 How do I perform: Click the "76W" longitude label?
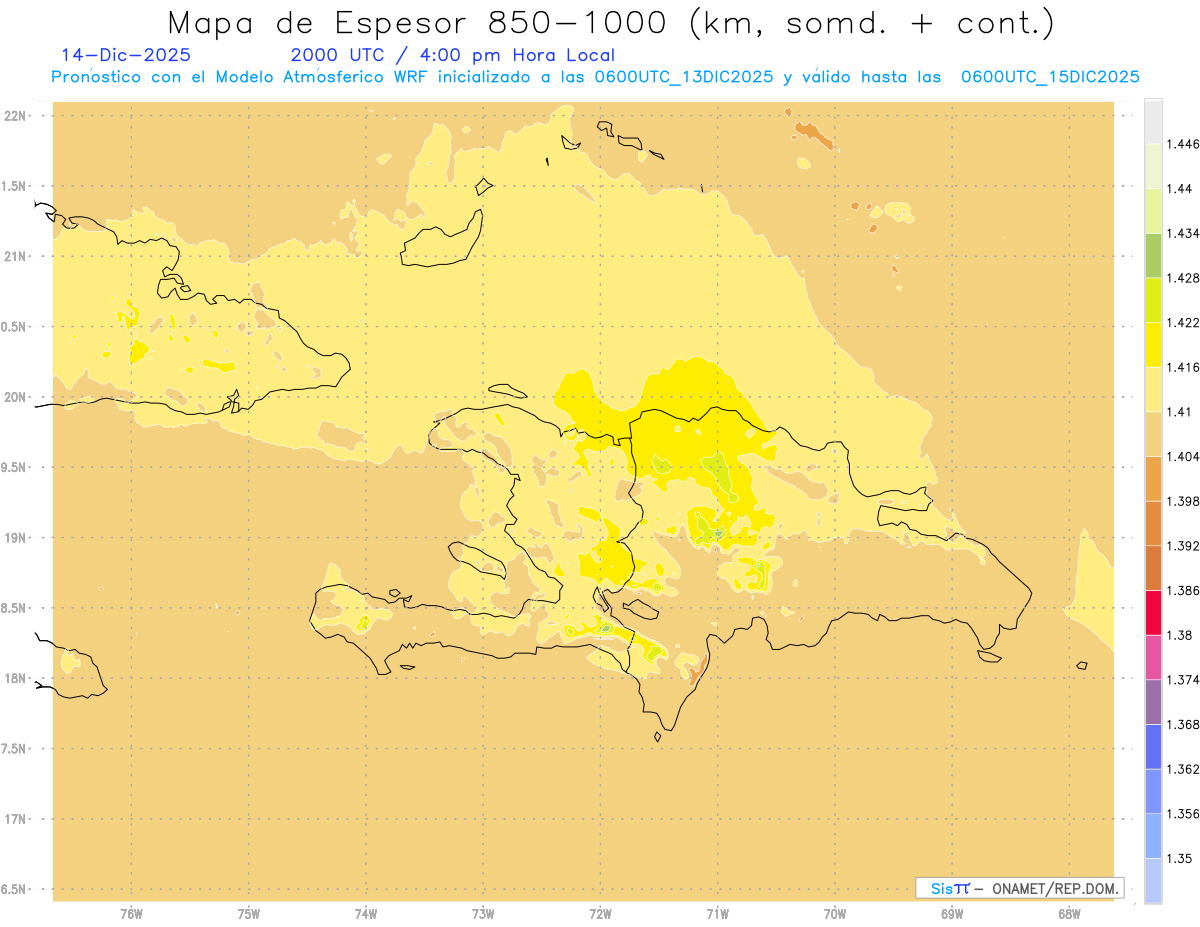[131, 914]
